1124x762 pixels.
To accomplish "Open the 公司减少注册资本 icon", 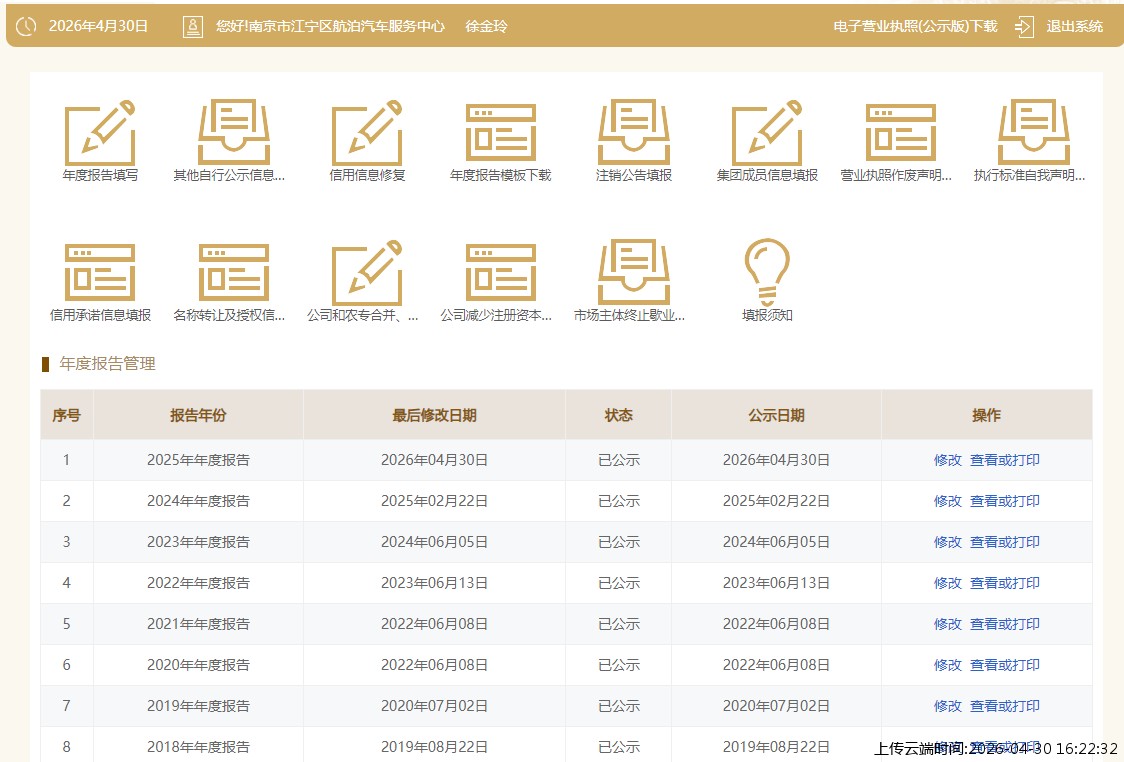I will 500,273.
